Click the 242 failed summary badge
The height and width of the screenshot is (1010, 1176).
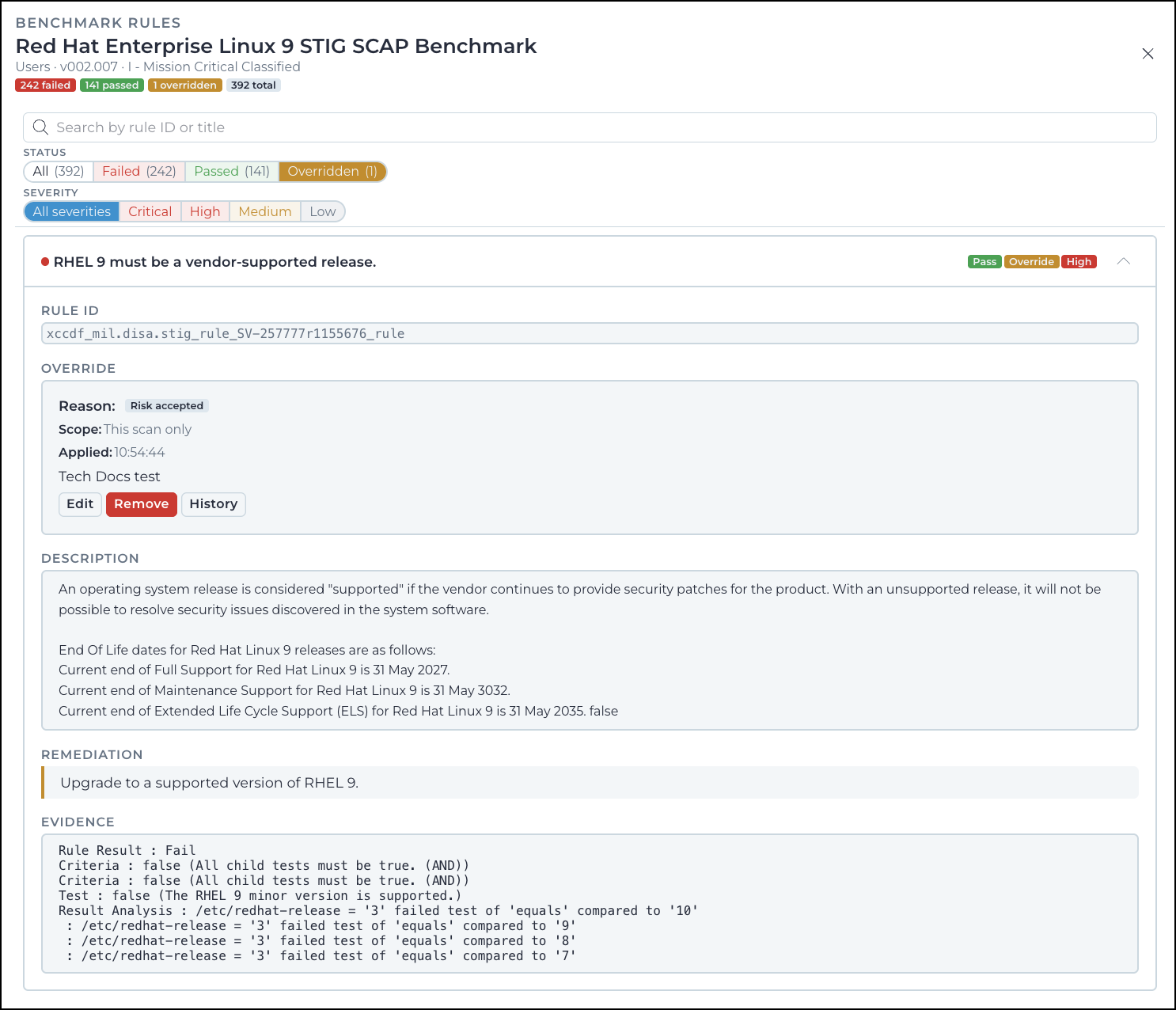click(x=45, y=85)
